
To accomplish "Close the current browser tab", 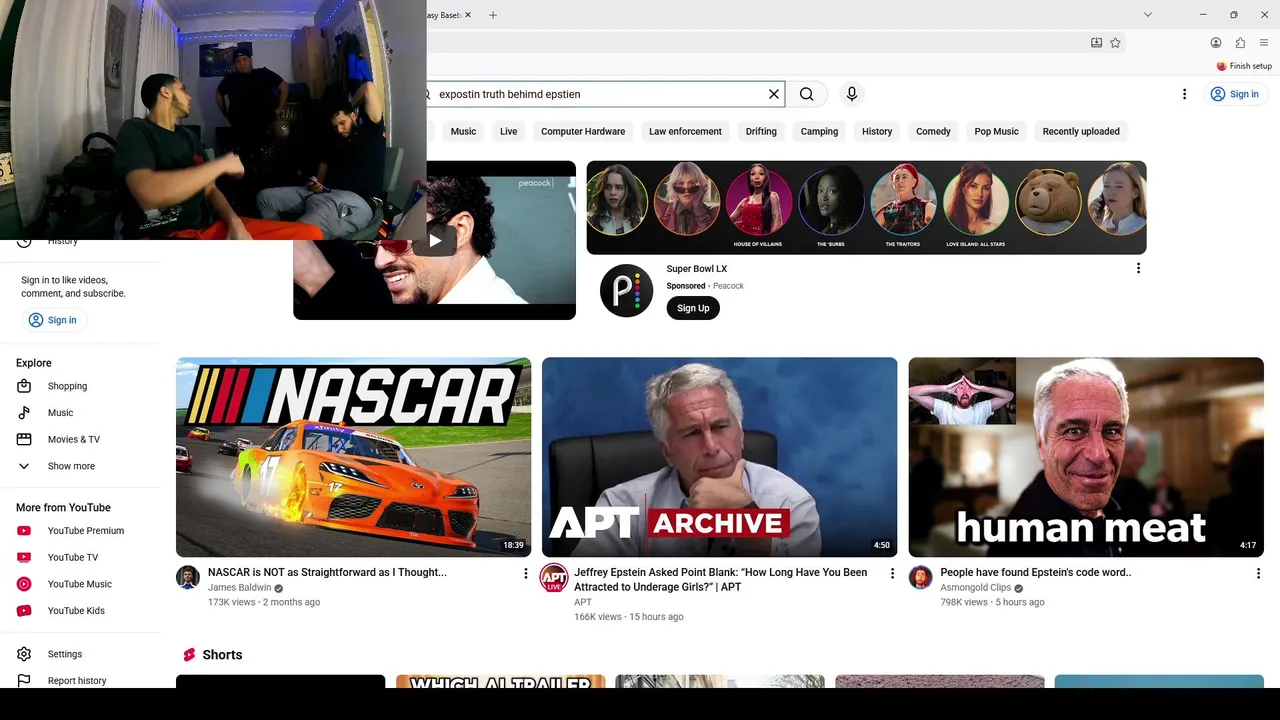I will click(467, 15).
